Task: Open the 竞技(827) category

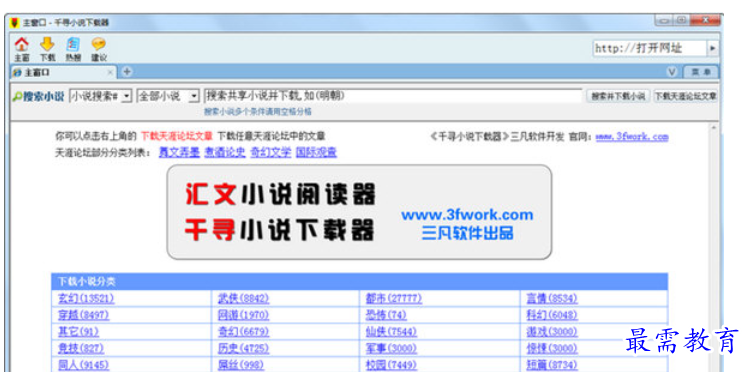Action: [81, 349]
